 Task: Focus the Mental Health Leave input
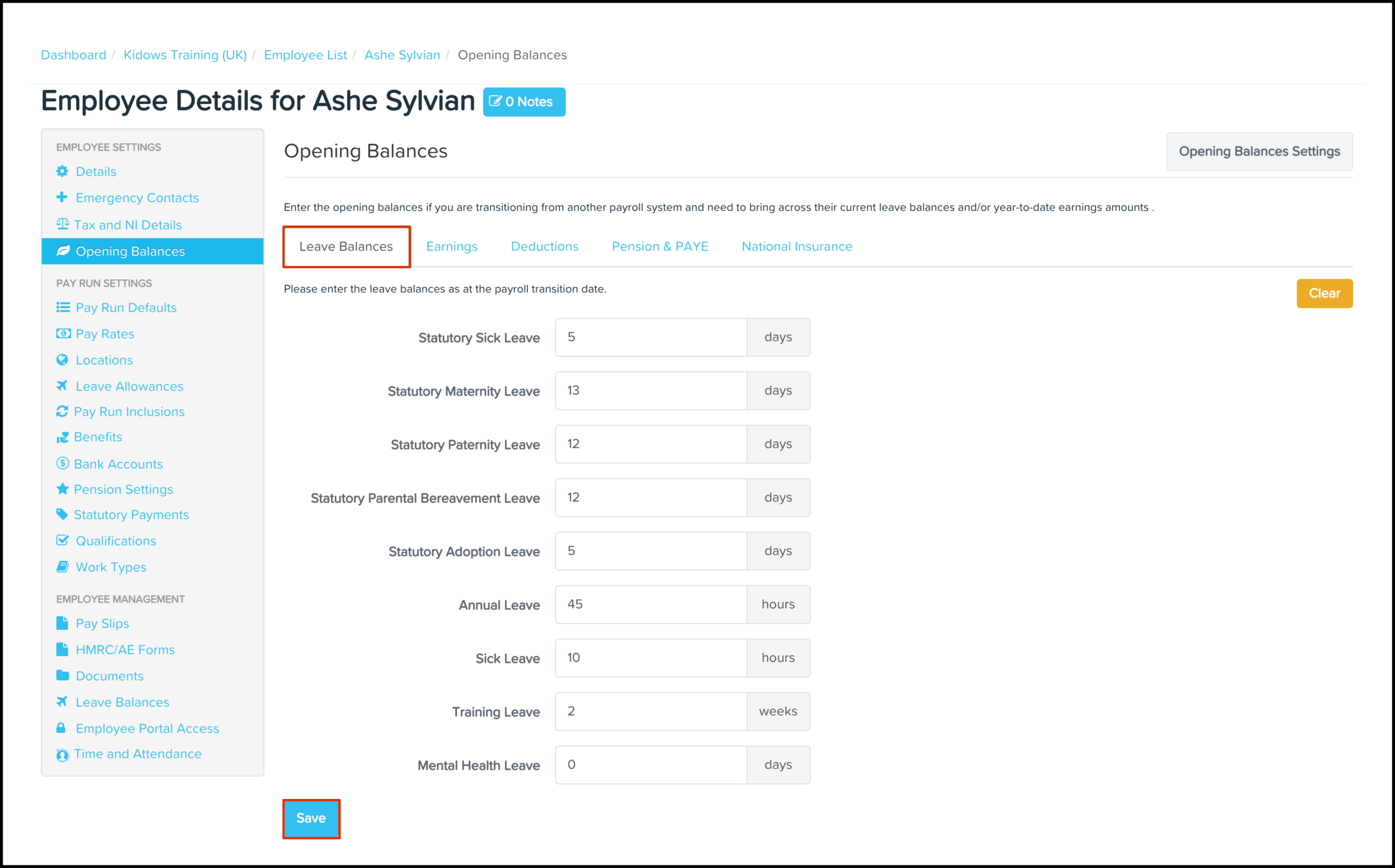point(650,764)
